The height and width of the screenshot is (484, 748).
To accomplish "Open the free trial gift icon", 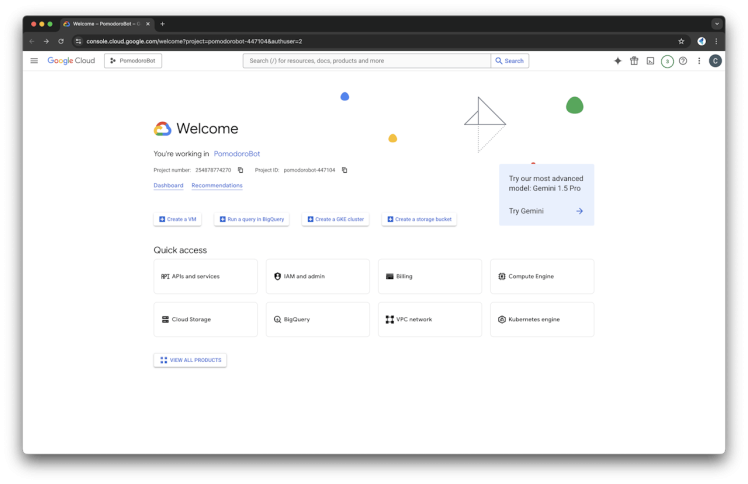I will [634, 61].
